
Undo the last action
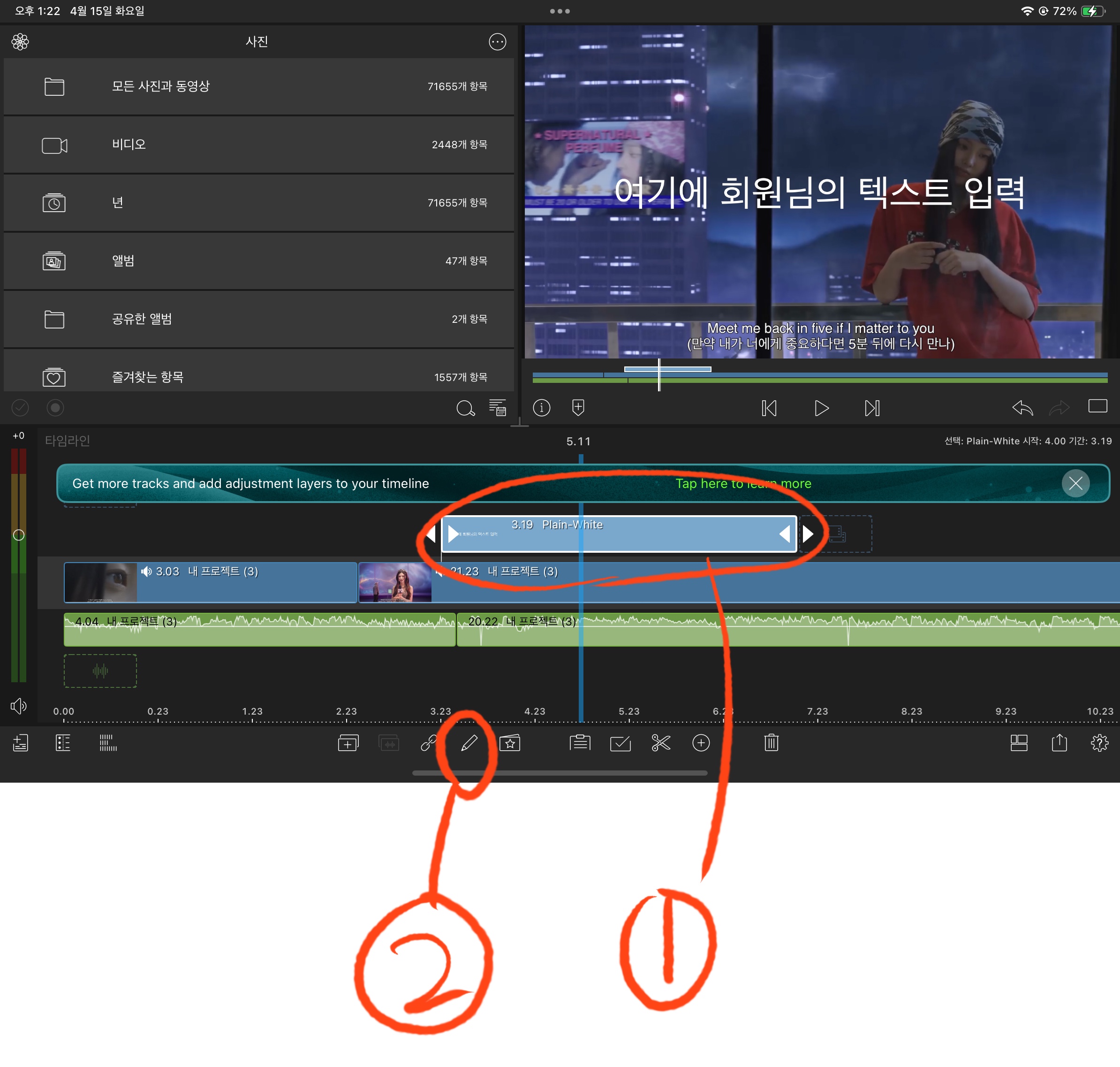[1022, 408]
